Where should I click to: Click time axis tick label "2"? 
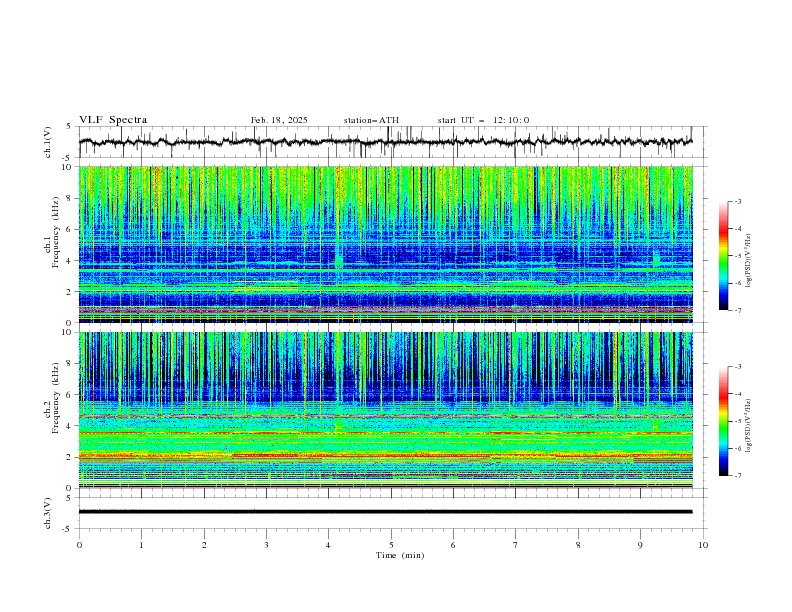[x=204, y=545]
